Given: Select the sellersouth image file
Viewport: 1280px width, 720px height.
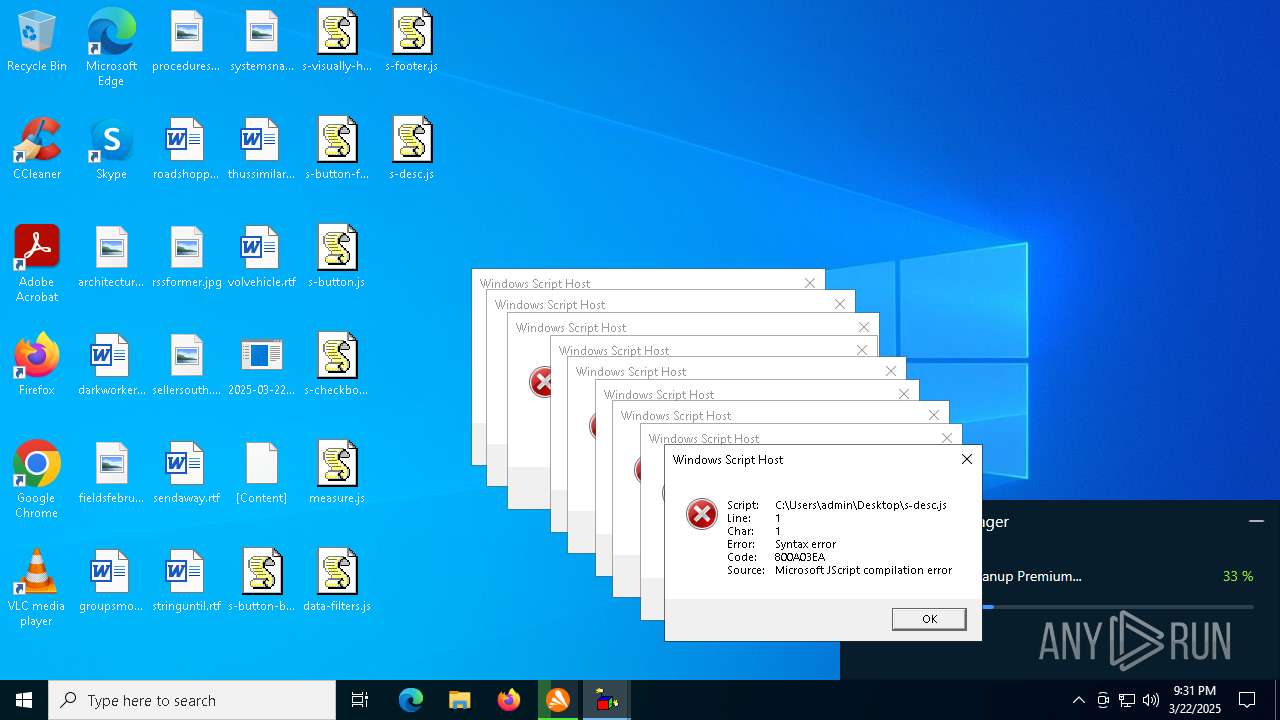Looking at the screenshot, I should [186, 365].
